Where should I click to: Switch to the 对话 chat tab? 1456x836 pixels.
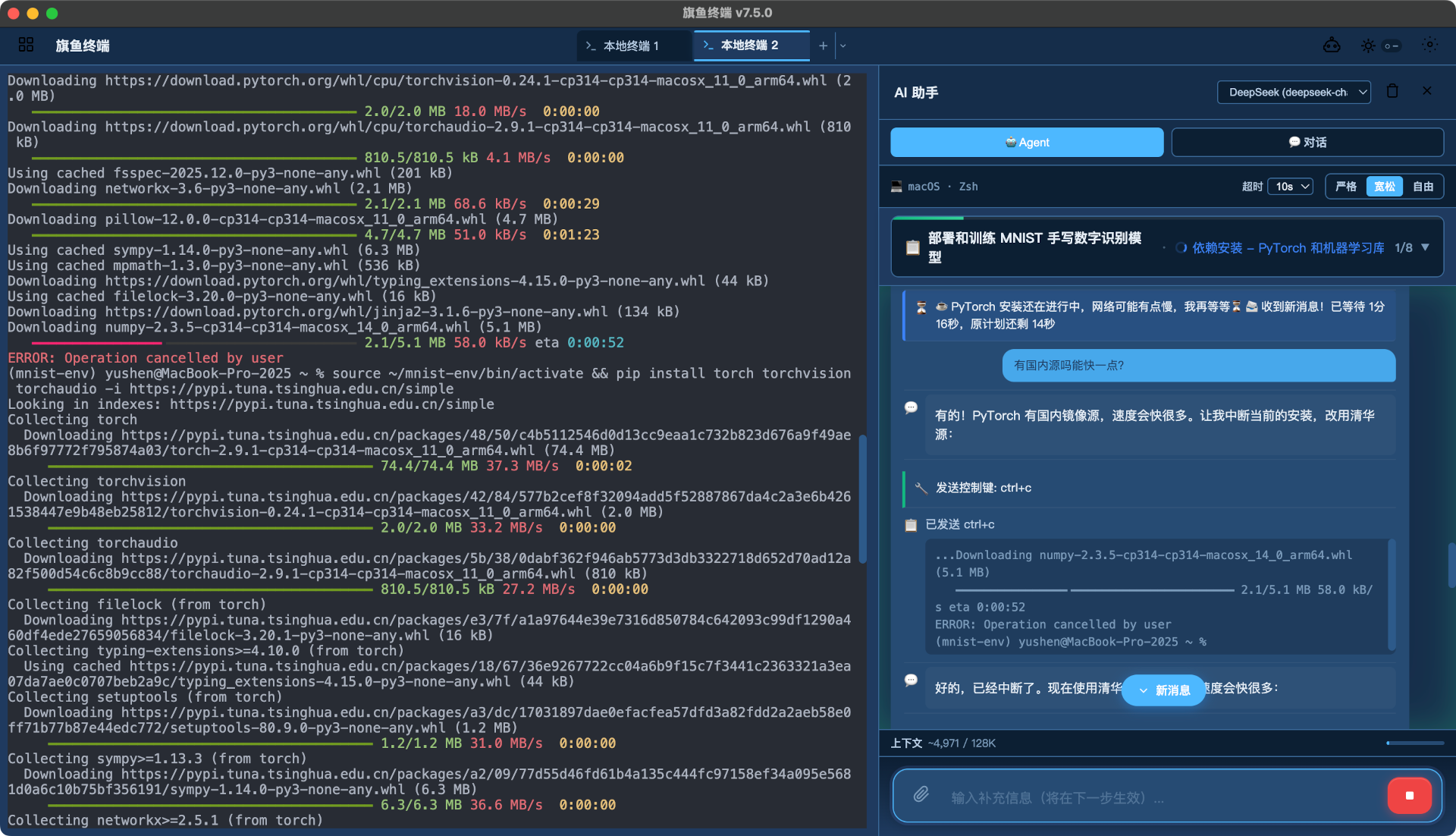click(1307, 143)
